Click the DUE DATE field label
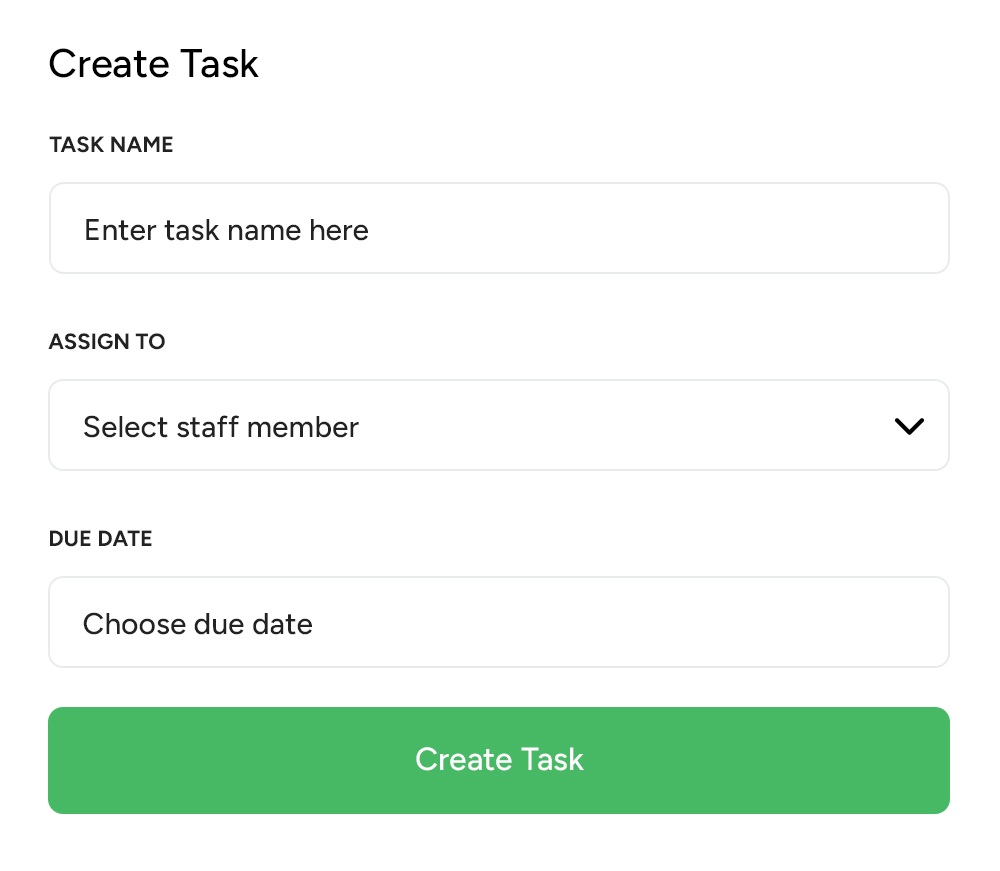 point(100,539)
